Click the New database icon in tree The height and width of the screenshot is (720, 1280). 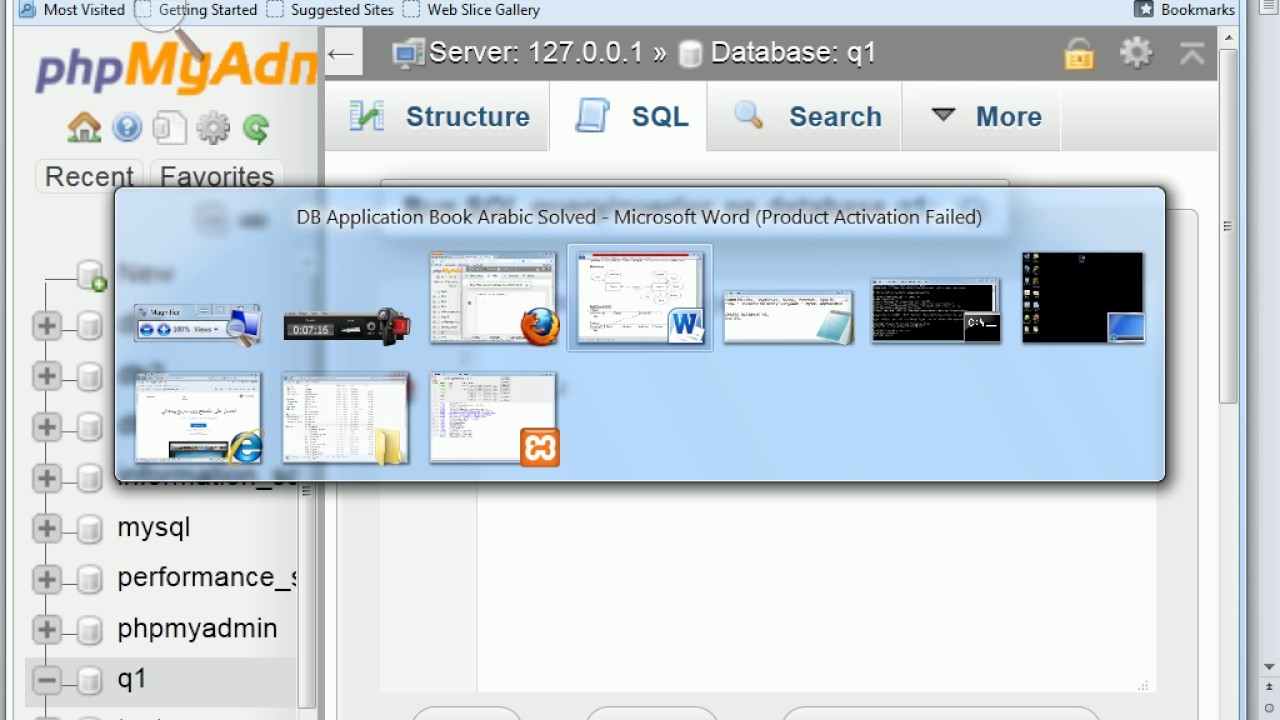point(92,276)
